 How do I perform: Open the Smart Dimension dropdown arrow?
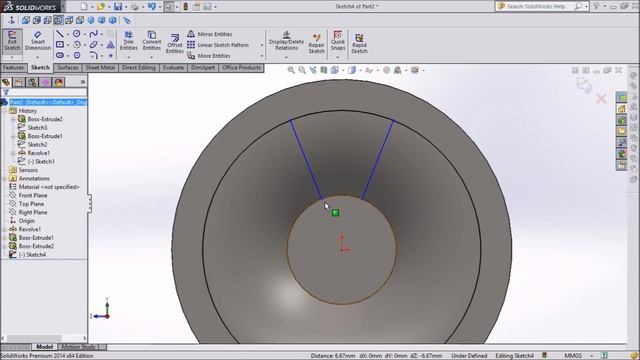pos(38,58)
